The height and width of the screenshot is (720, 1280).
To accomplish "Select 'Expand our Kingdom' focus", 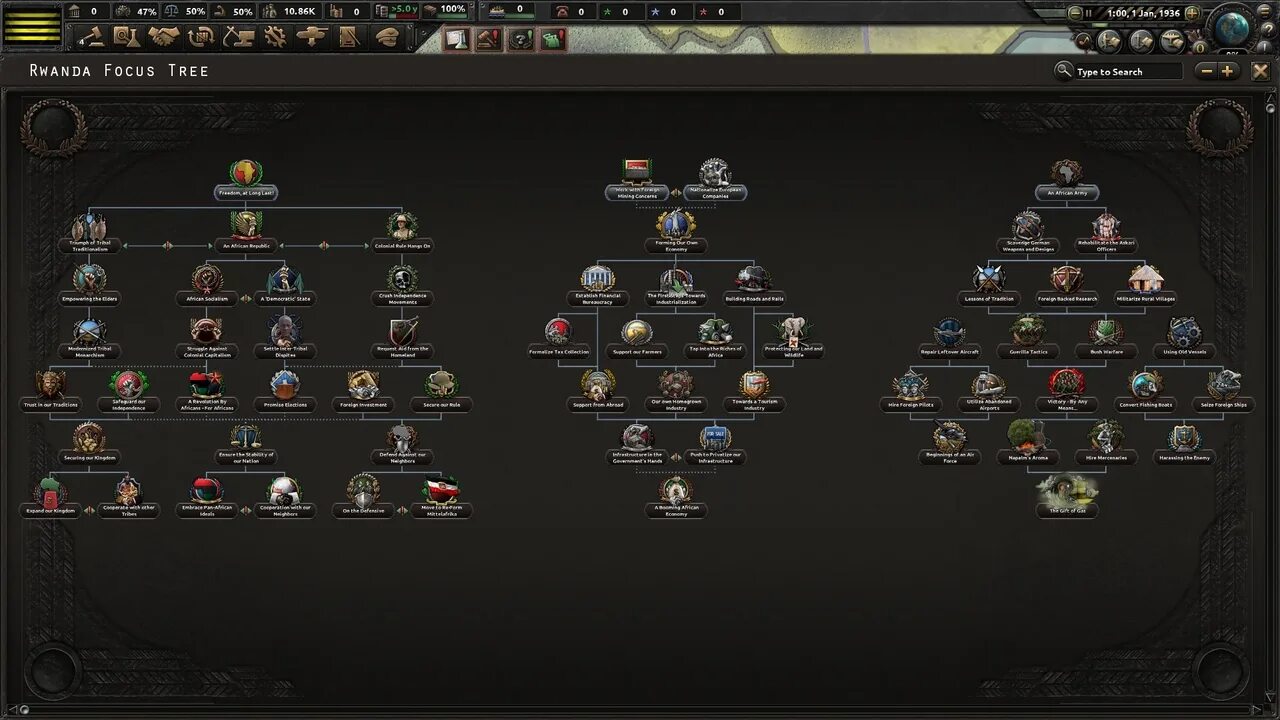I will pyautogui.click(x=51, y=498).
